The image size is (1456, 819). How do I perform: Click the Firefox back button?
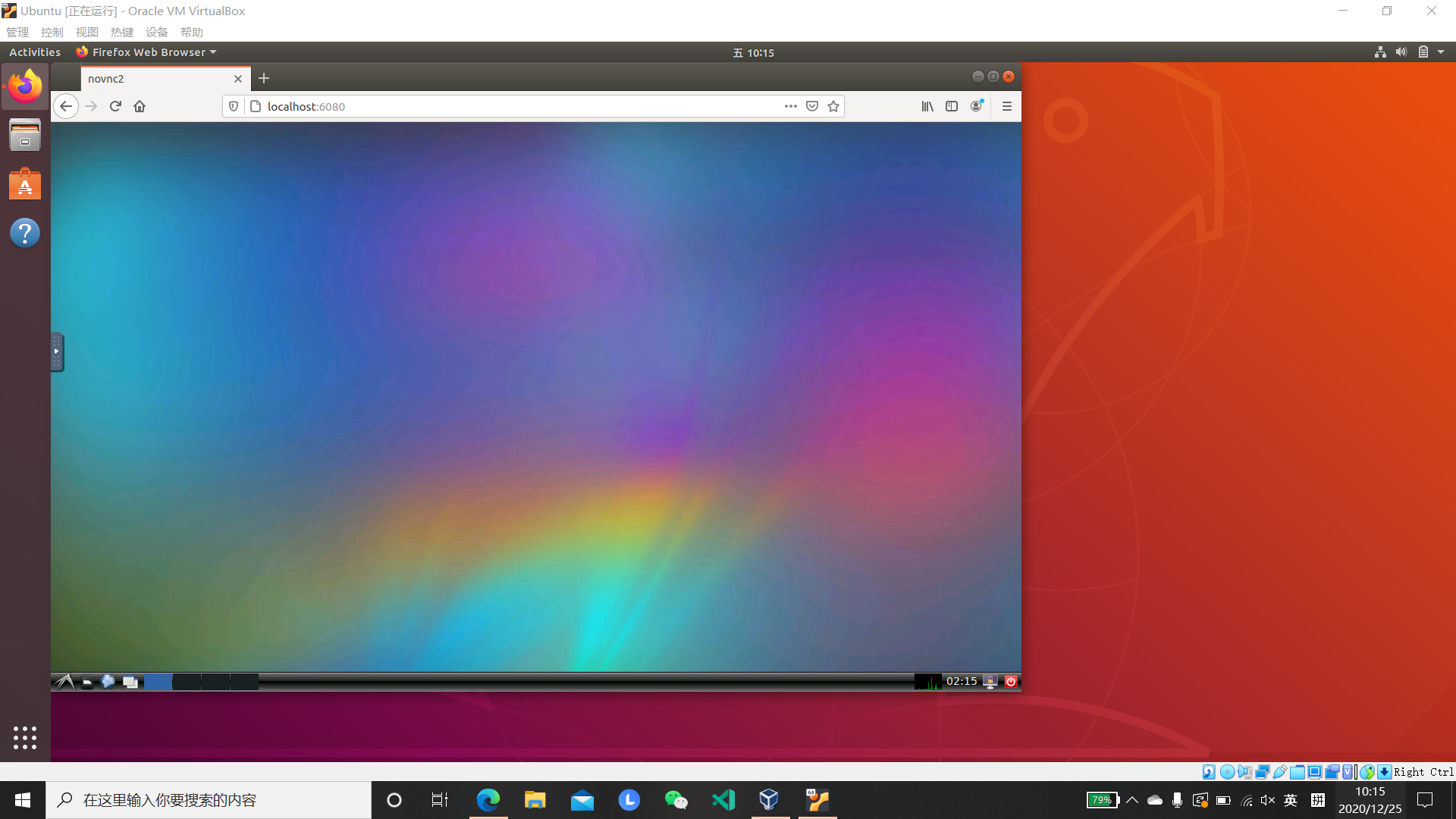pyautogui.click(x=66, y=106)
